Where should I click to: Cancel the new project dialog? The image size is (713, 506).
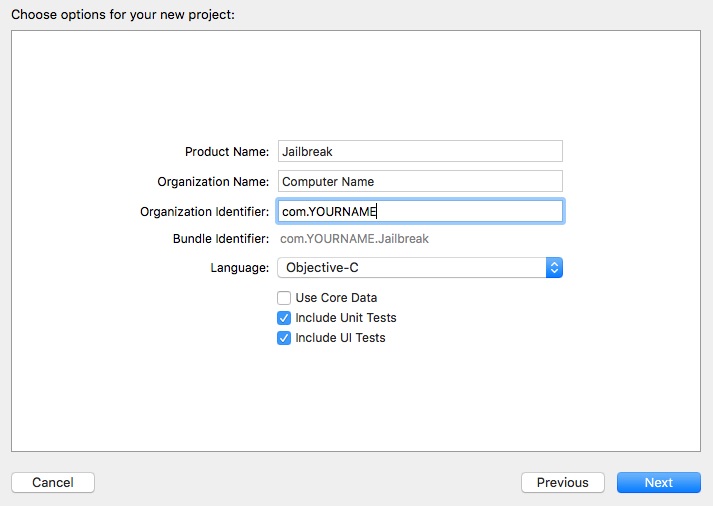[53, 482]
